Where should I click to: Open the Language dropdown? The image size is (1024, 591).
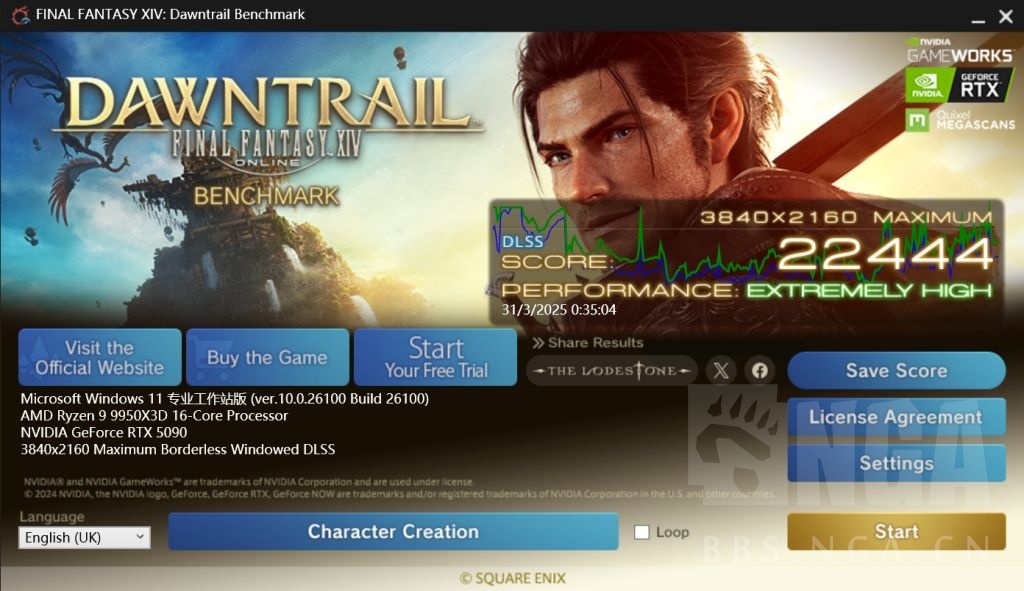click(84, 537)
